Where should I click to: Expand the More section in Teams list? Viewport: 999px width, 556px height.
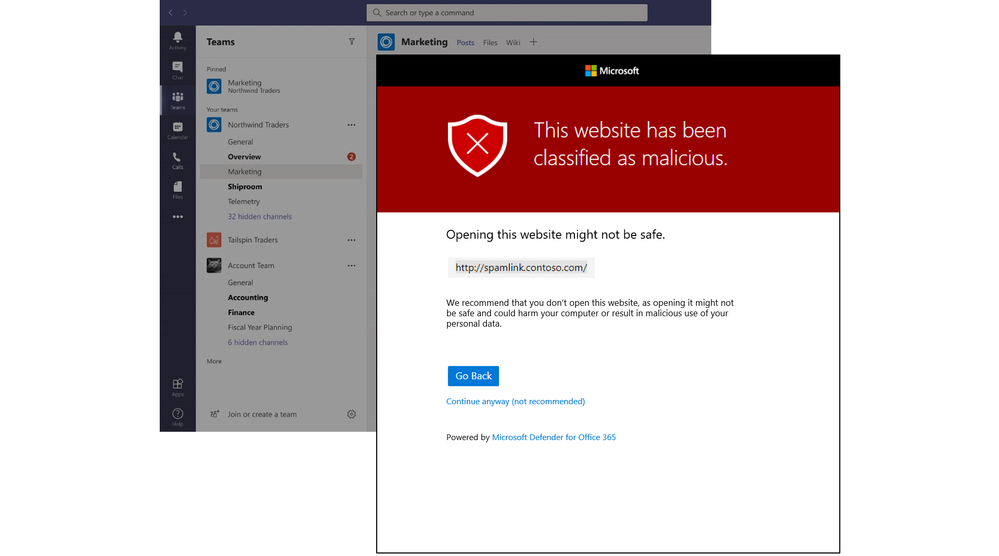point(214,361)
